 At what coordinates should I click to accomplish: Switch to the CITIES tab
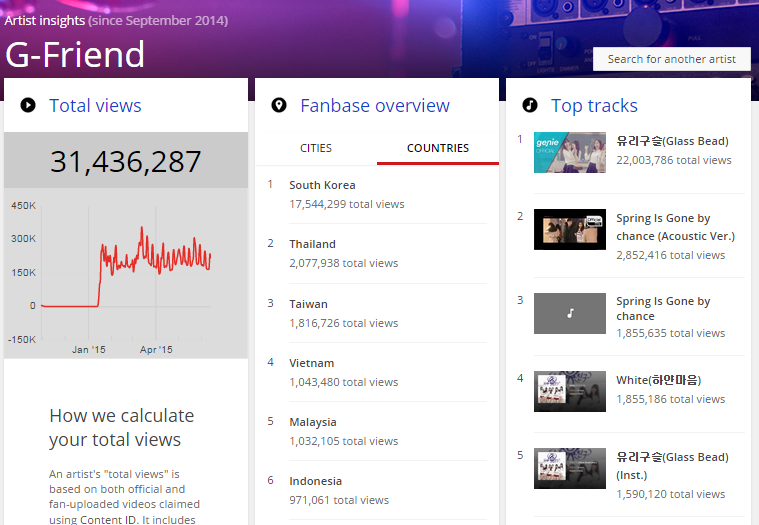pos(316,148)
